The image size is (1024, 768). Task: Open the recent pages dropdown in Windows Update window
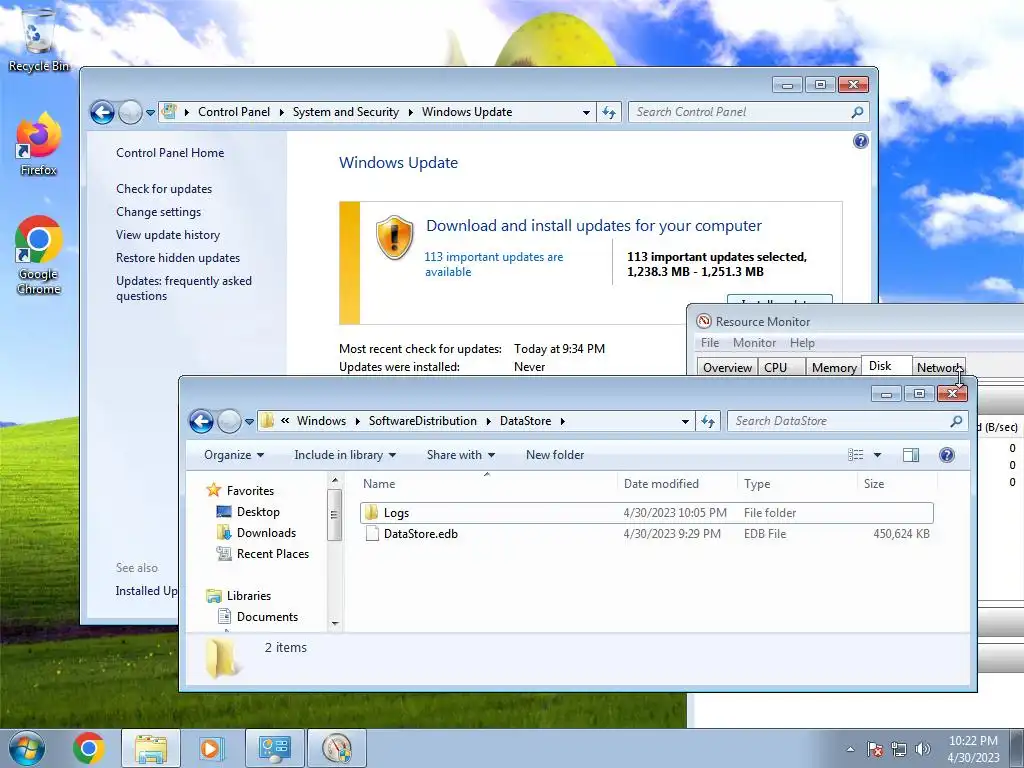pyautogui.click(x=150, y=112)
